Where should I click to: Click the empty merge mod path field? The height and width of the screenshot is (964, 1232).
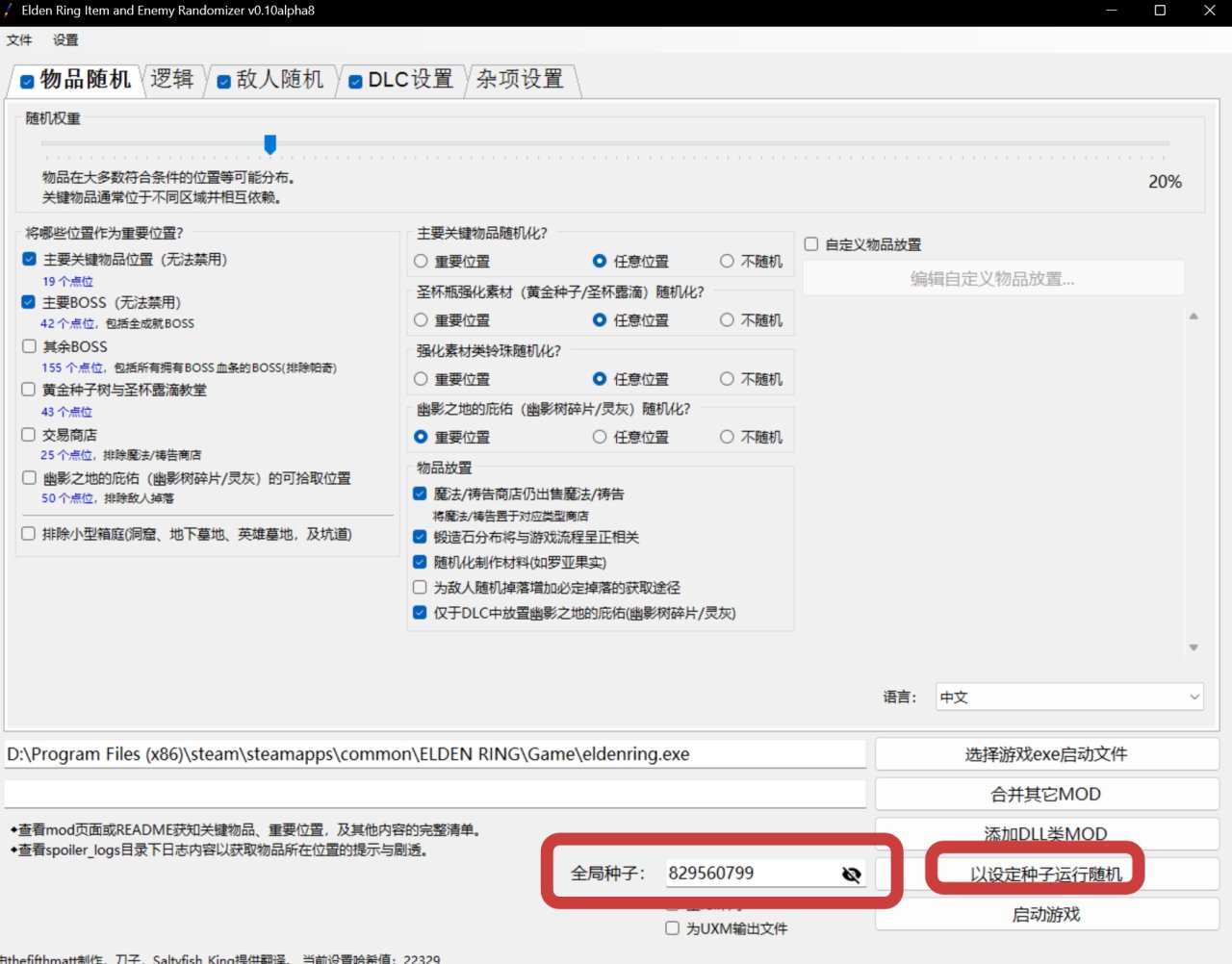point(435,794)
